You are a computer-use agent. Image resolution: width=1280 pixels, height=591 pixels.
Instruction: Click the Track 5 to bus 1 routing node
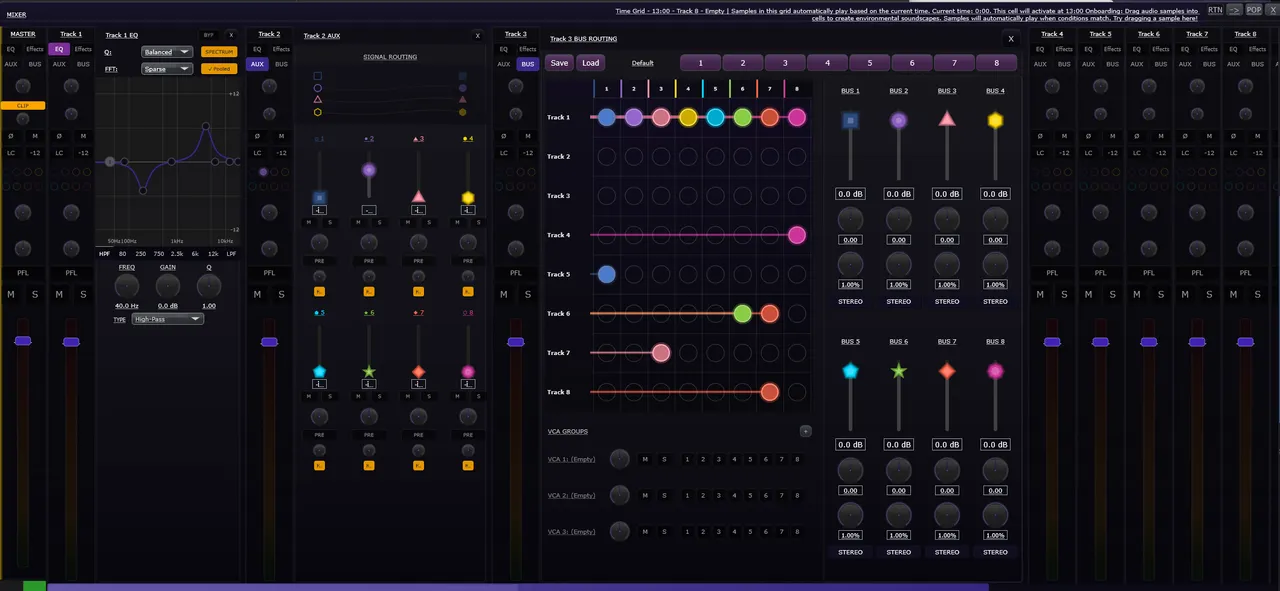[x=606, y=274]
